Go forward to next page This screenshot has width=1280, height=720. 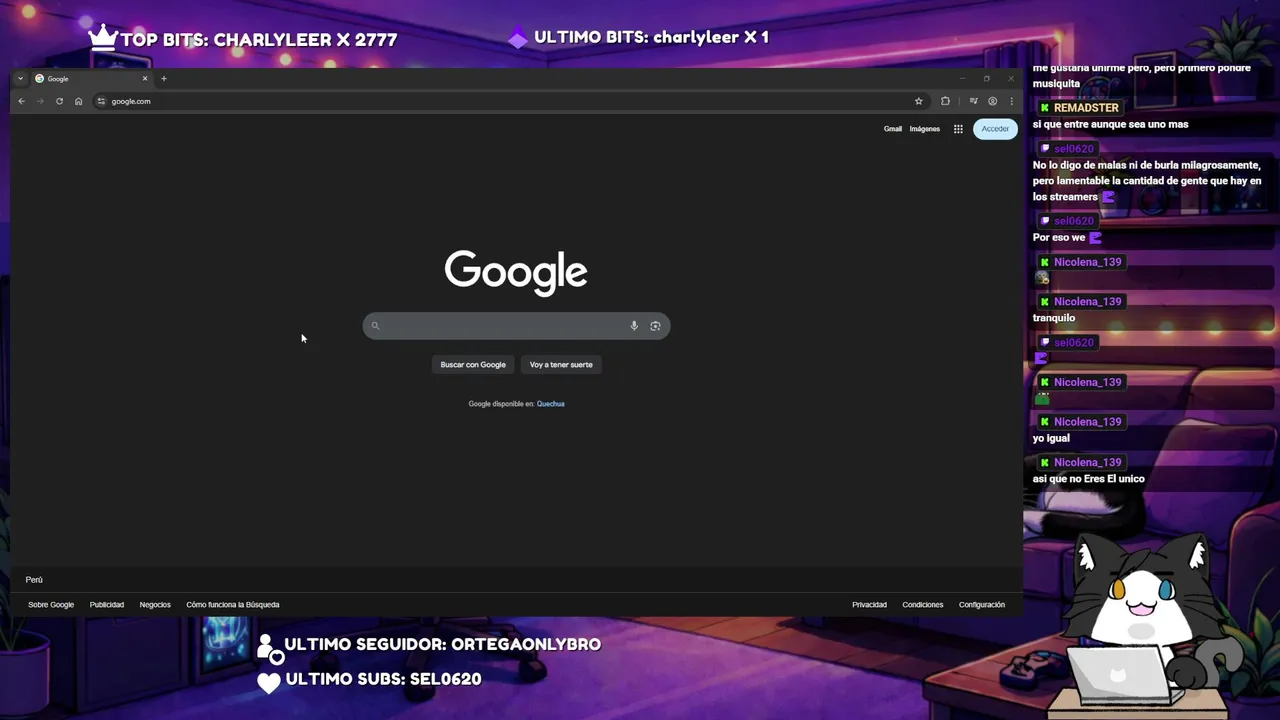pos(40,101)
